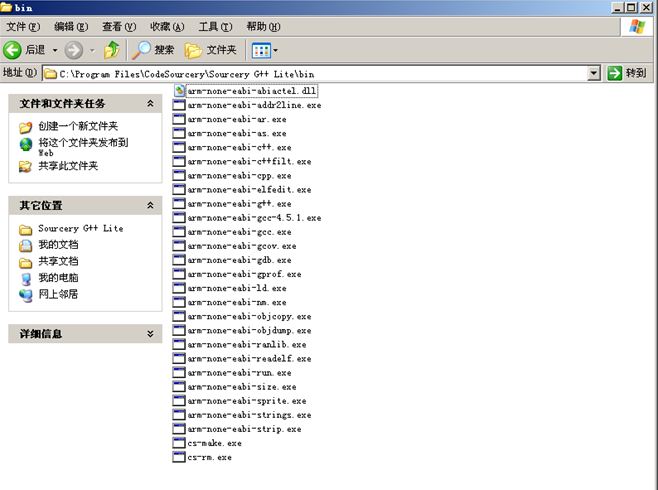Image resolution: width=658 pixels, height=490 pixels.
Task: Click the arm-none-eabi-size.exe file name
Action: [242, 387]
